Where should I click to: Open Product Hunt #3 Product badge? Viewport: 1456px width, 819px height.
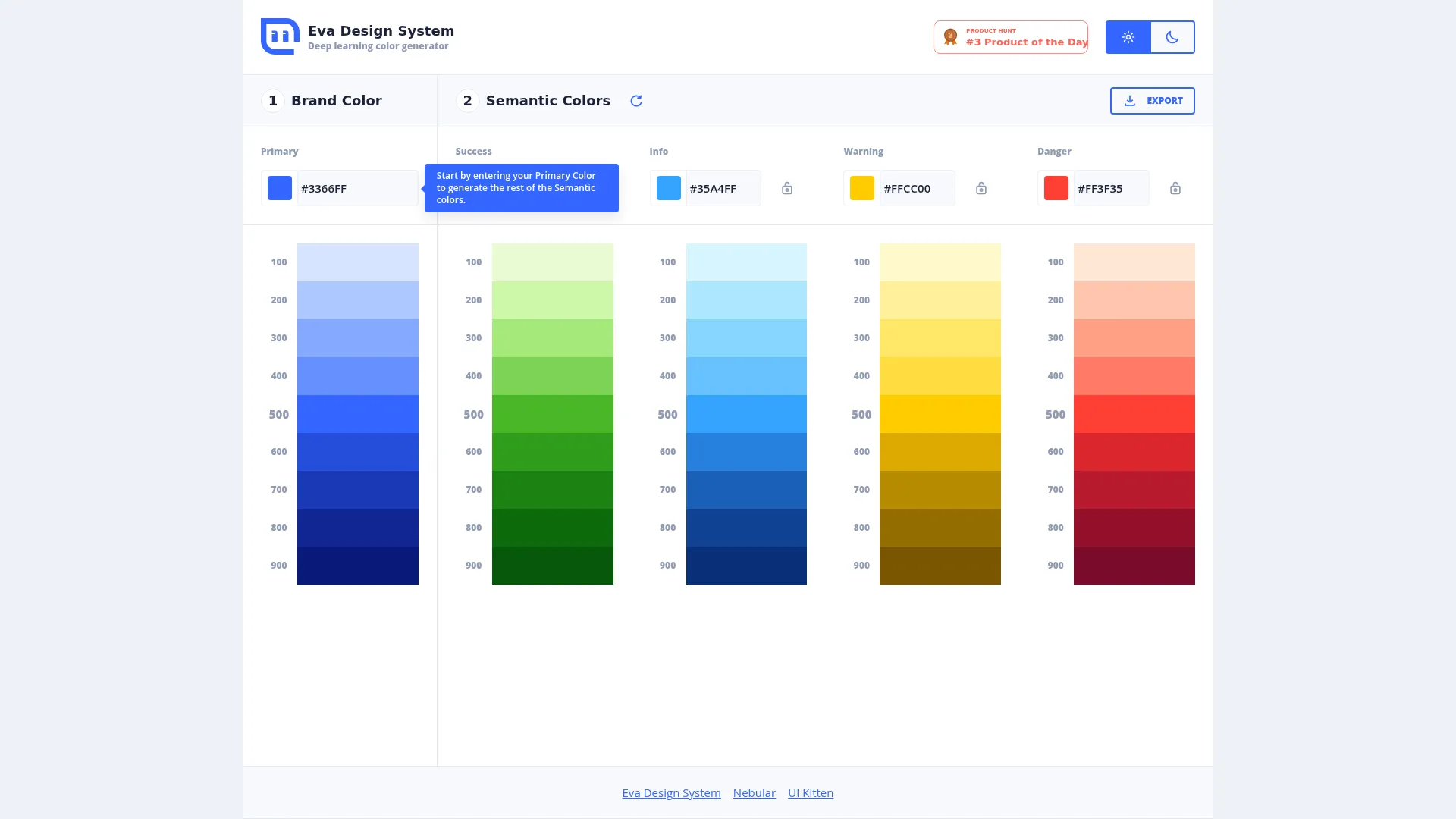[x=1011, y=37]
